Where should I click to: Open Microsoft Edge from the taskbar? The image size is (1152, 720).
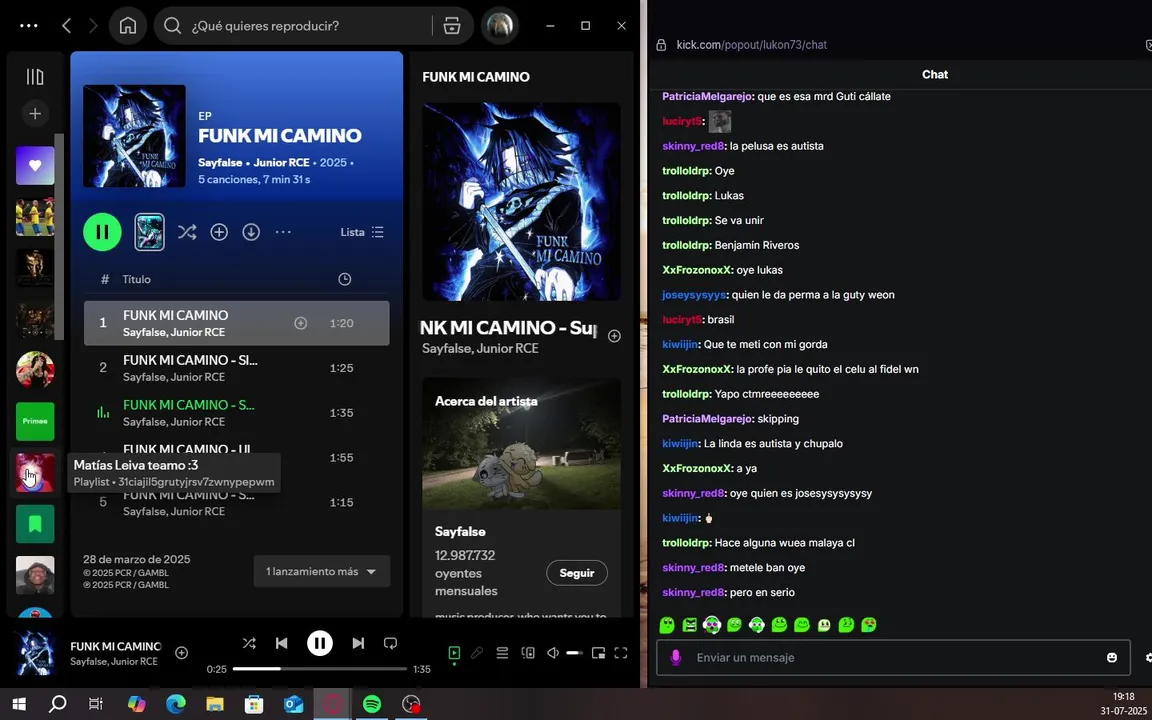(176, 705)
